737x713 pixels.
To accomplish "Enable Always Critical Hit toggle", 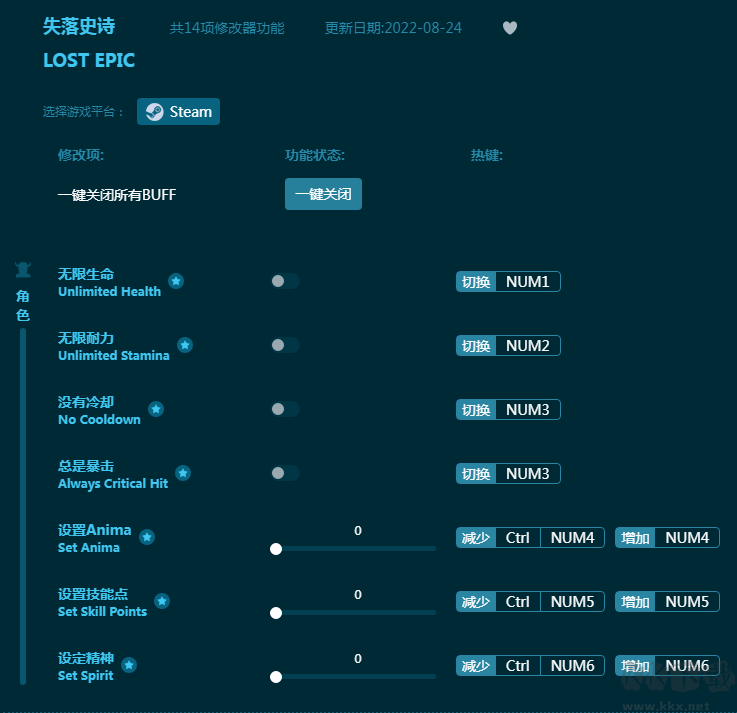I will click(x=284, y=473).
